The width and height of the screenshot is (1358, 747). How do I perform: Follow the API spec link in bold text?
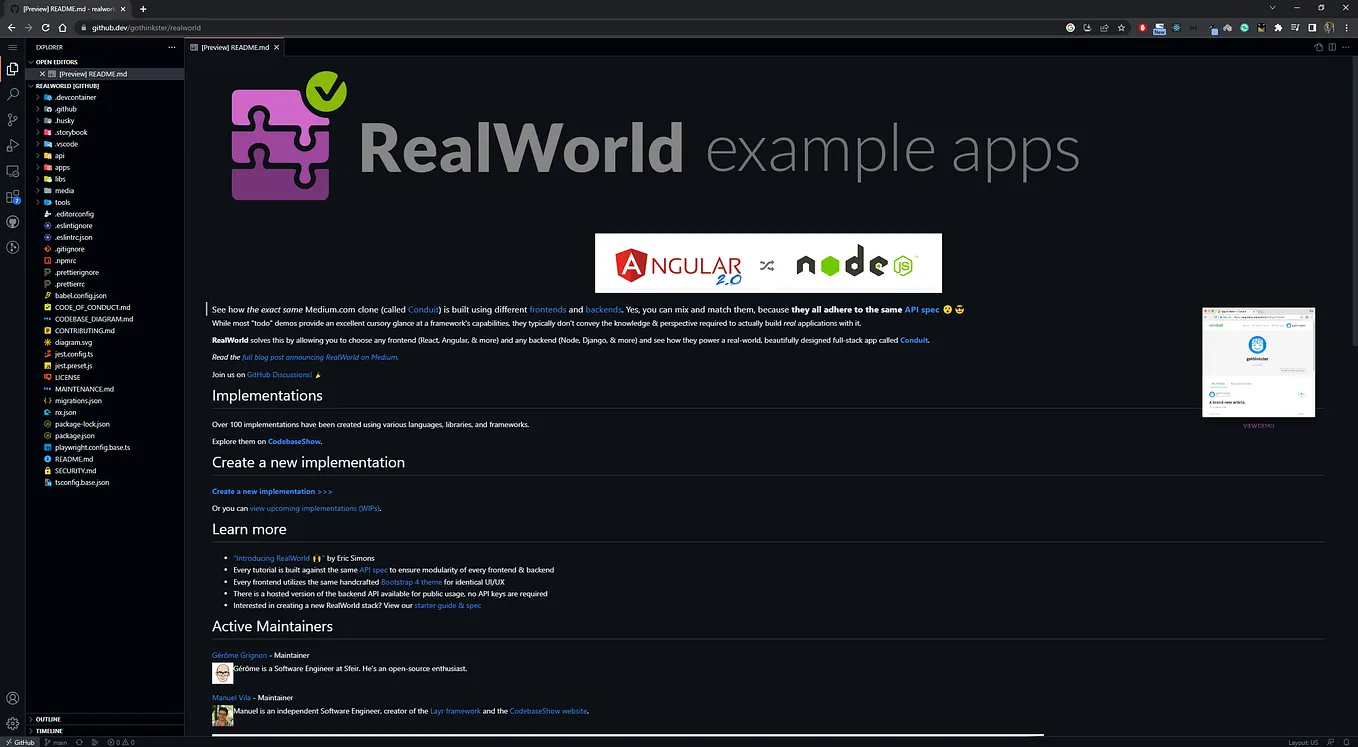click(x=922, y=310)
